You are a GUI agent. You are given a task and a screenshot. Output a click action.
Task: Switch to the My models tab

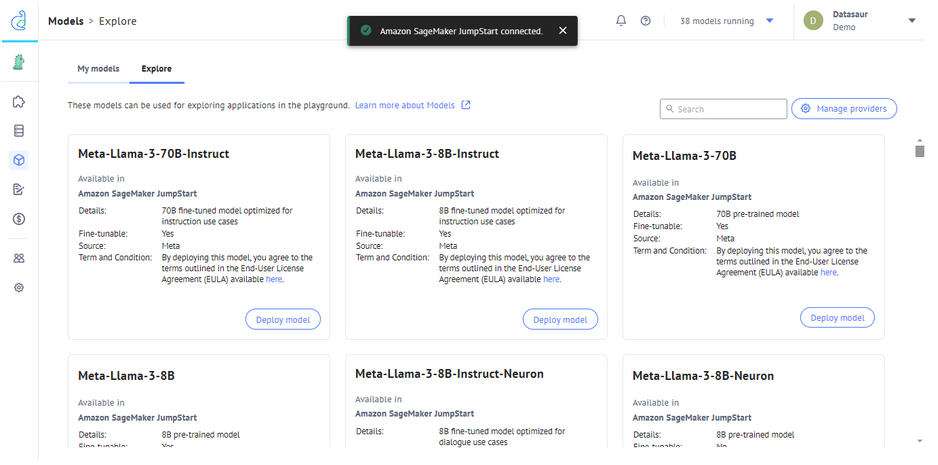coord(98,69)
